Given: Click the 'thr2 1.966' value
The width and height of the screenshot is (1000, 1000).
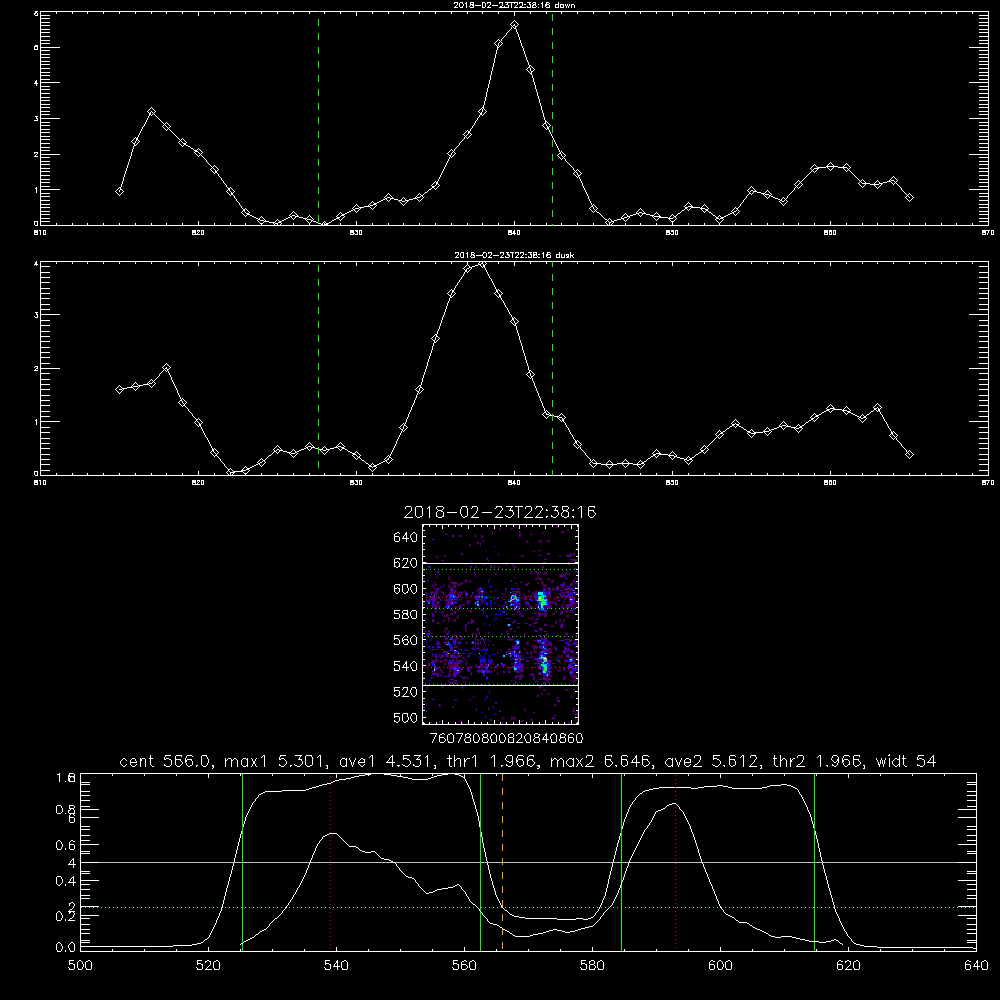Looking at the screenshot, I should click(818, 761).
